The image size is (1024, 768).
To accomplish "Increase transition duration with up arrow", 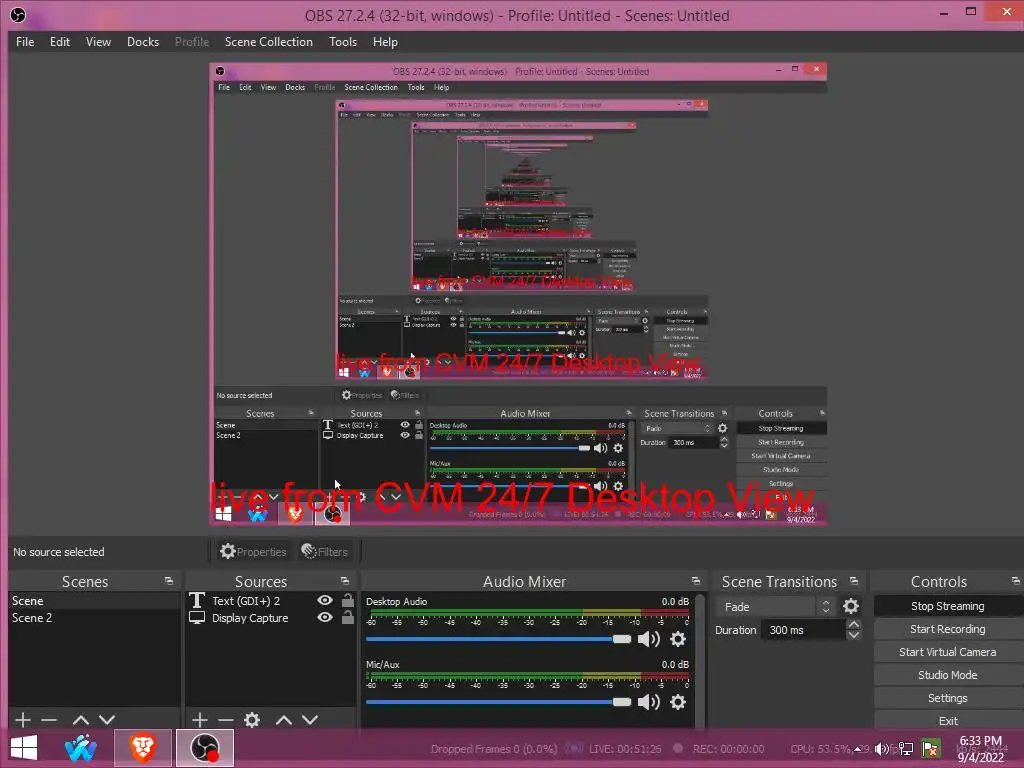I will tap(854, 624).
